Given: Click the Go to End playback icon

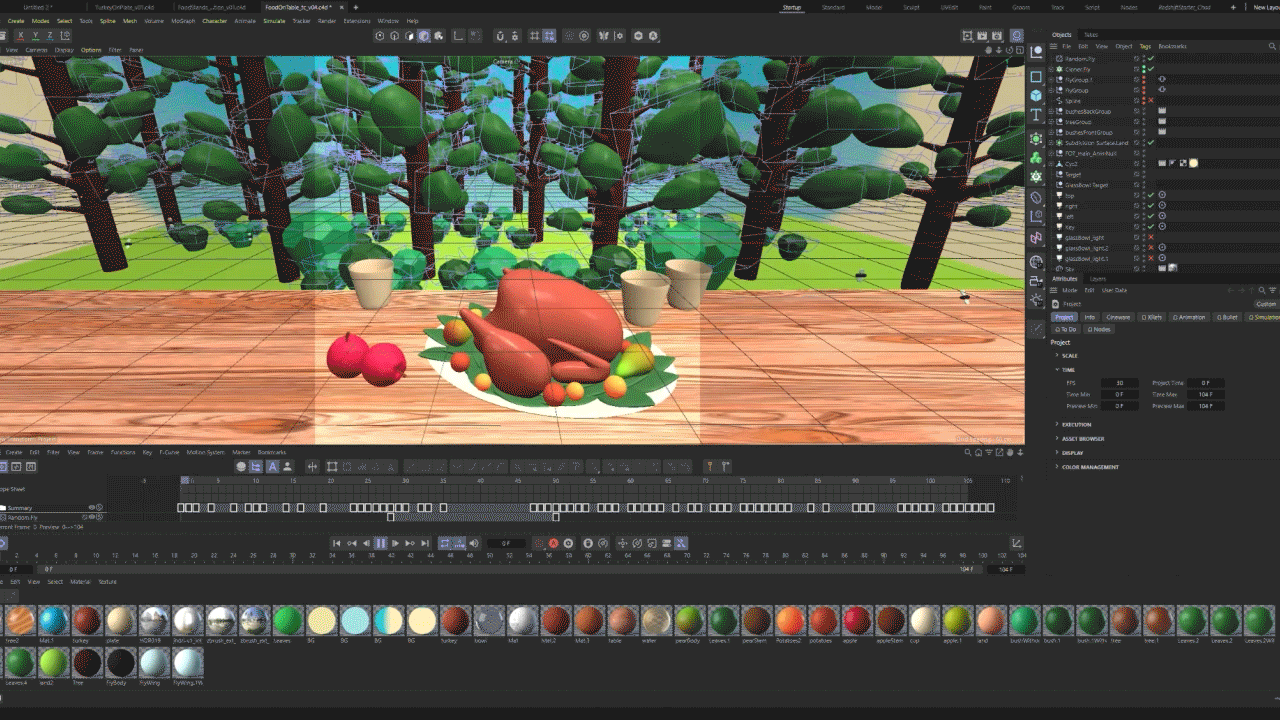Looking at the screenshot, I should 425,543.
